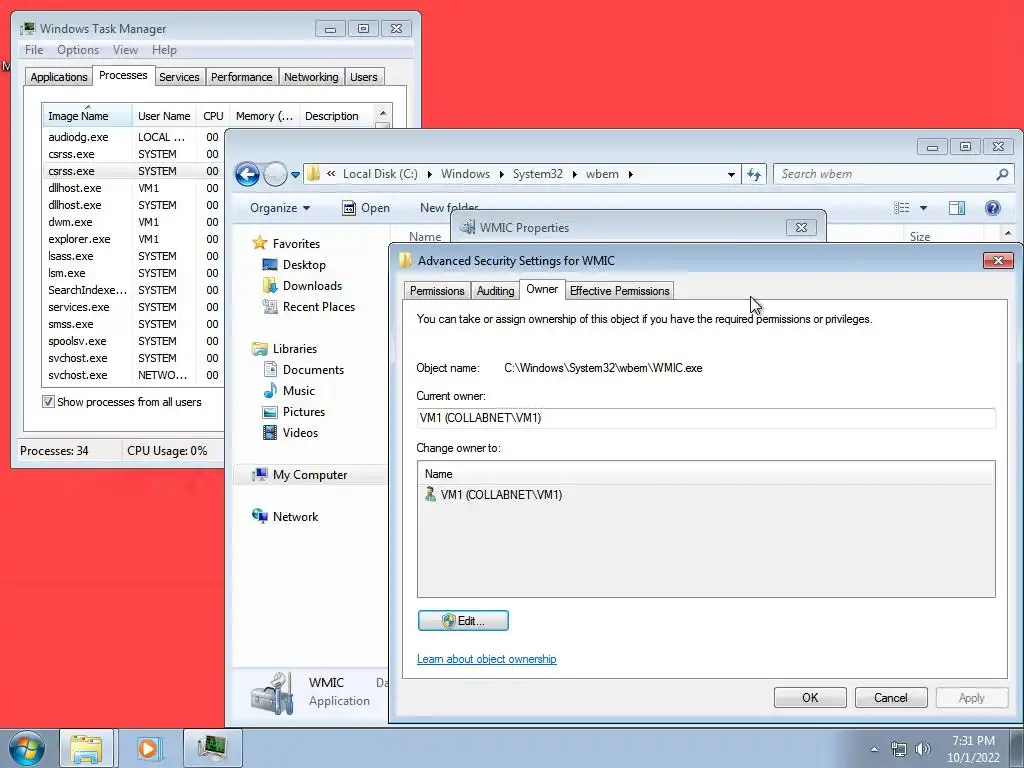Viewport: 1024px width, 768px height.
Task: Click the Edit... button with shield icon
Action: click(x=463, y=620)
